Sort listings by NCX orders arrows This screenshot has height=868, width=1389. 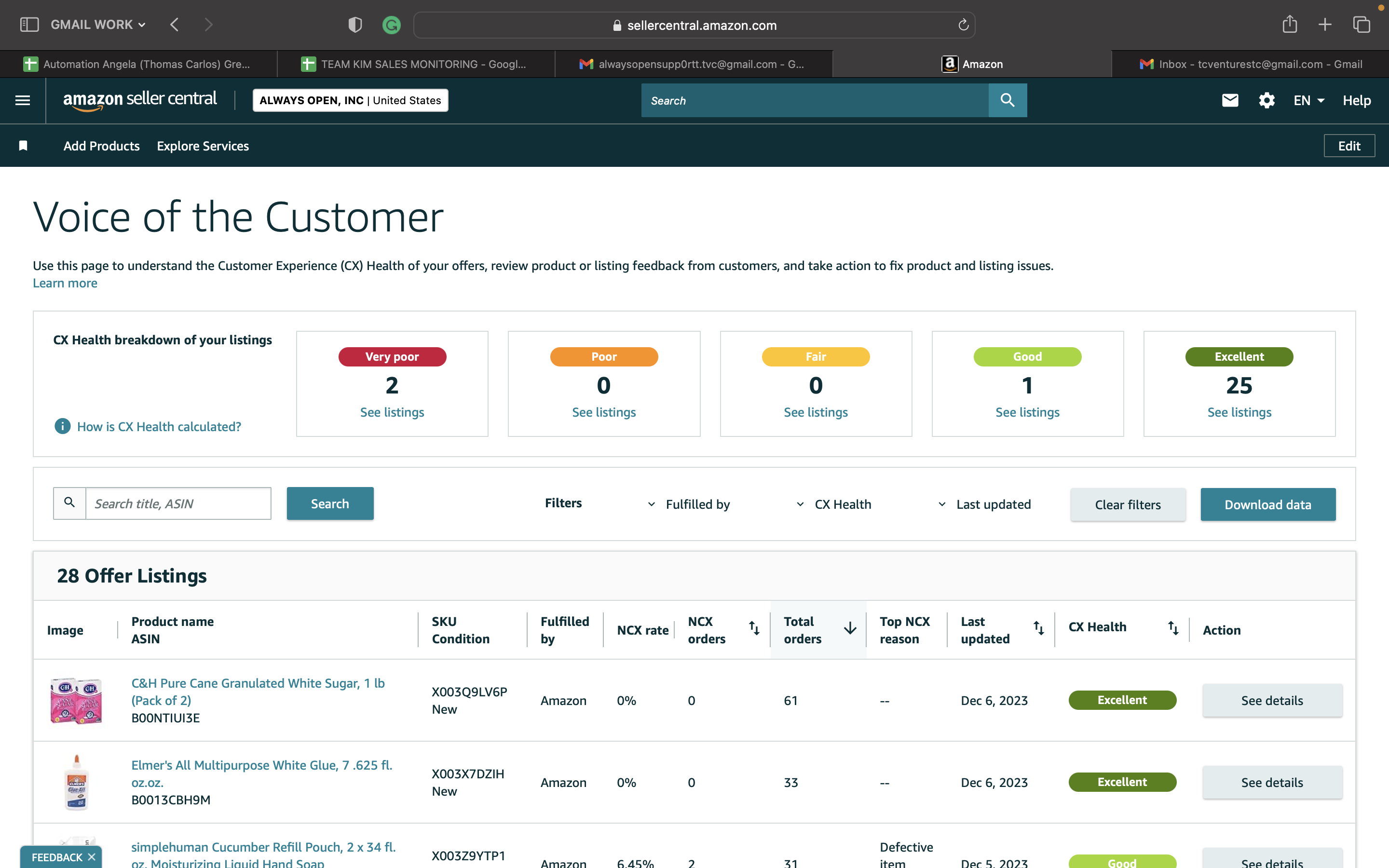pyautogui.click(x=754, y=629)
